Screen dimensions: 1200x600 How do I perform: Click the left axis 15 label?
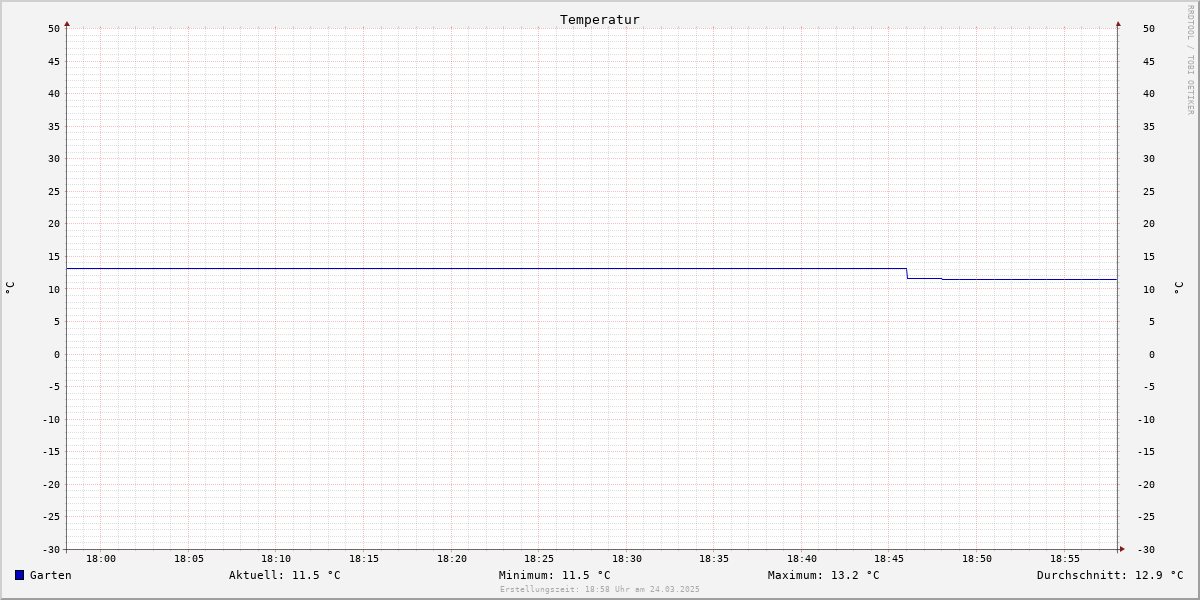(x=54, y=256)
